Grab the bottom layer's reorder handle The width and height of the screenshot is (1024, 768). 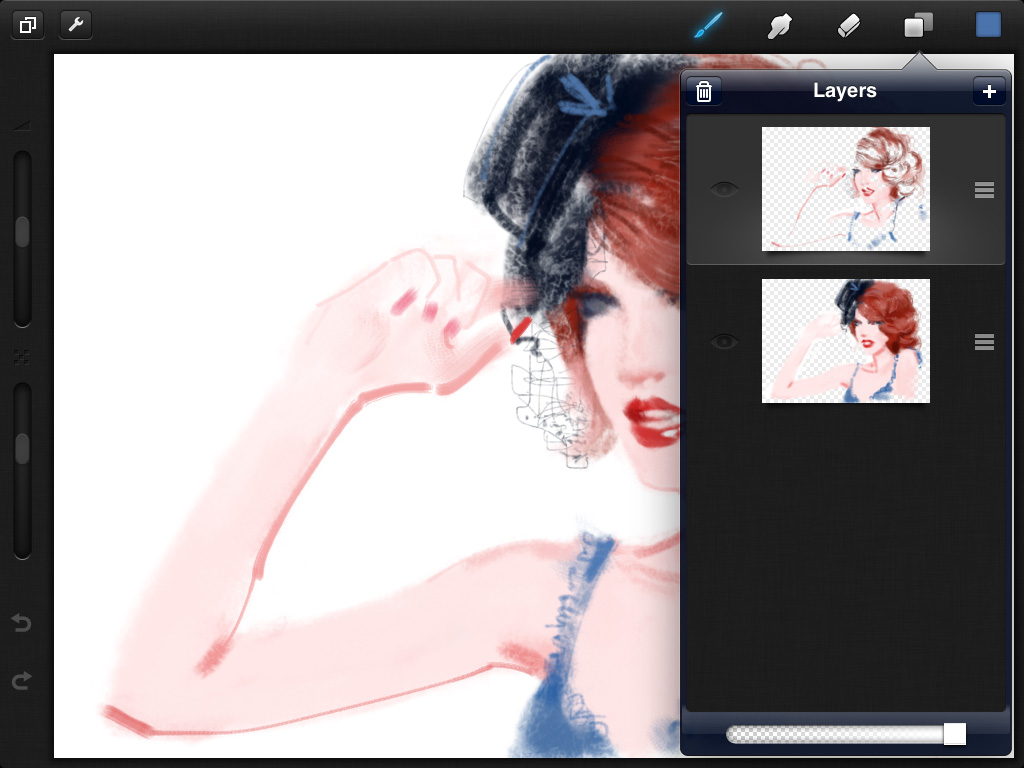984,342
